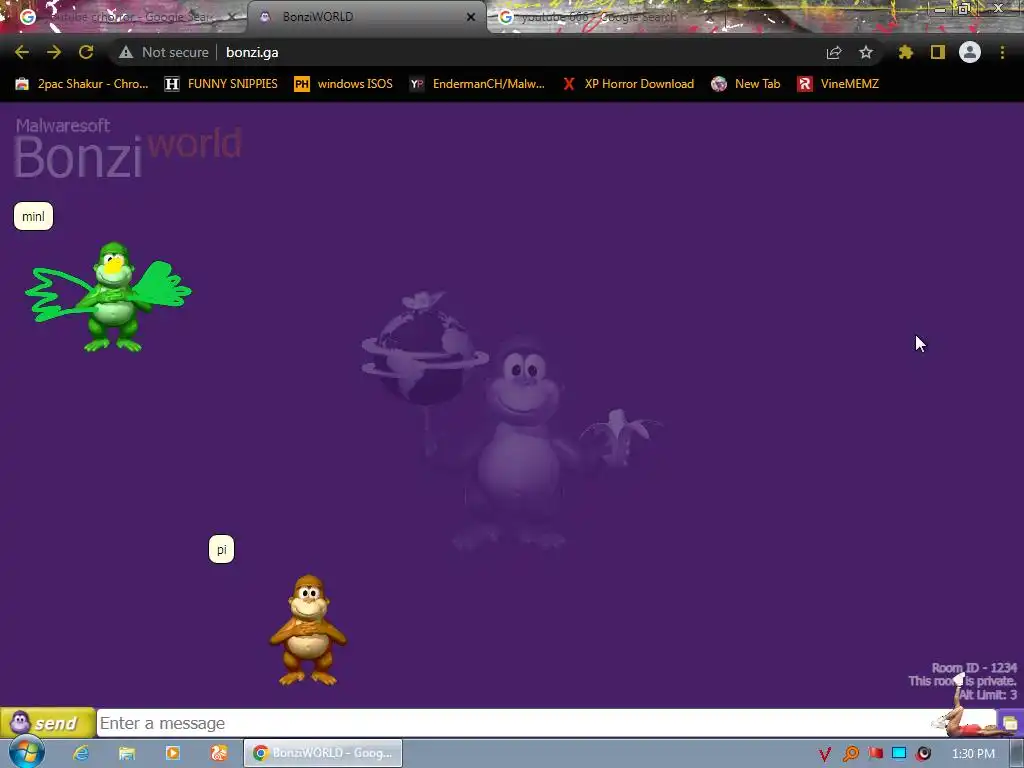This screenshot has width=1024, height=768.
Task: Open the Chrome profile avatar
Action: (x=970, y=52)
